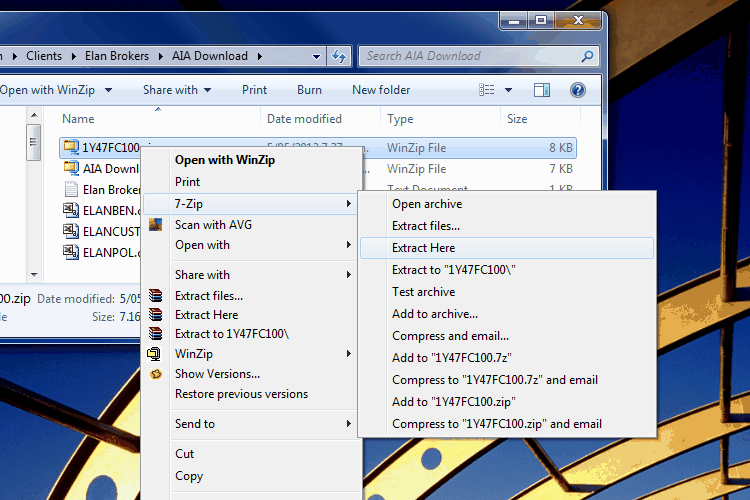This screenshot has height=500, width=750.
Task: Click the navigation pane scrollbar thumb
Action: click(x=33, y=142)
